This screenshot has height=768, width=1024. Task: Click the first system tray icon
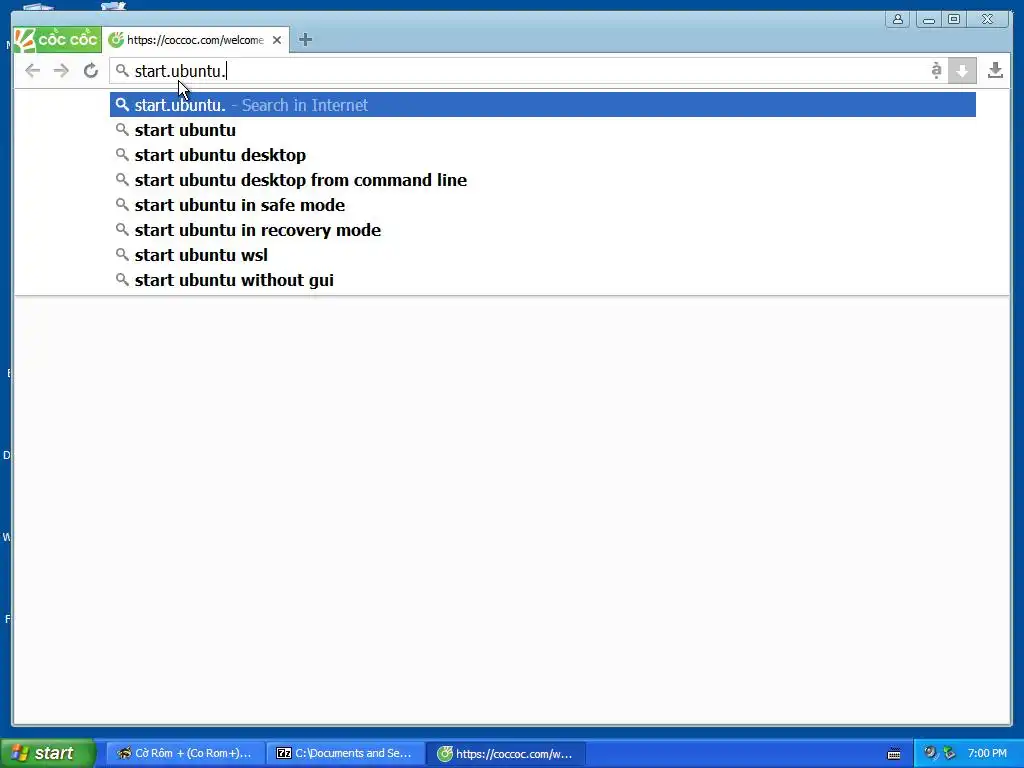point(930,753)
